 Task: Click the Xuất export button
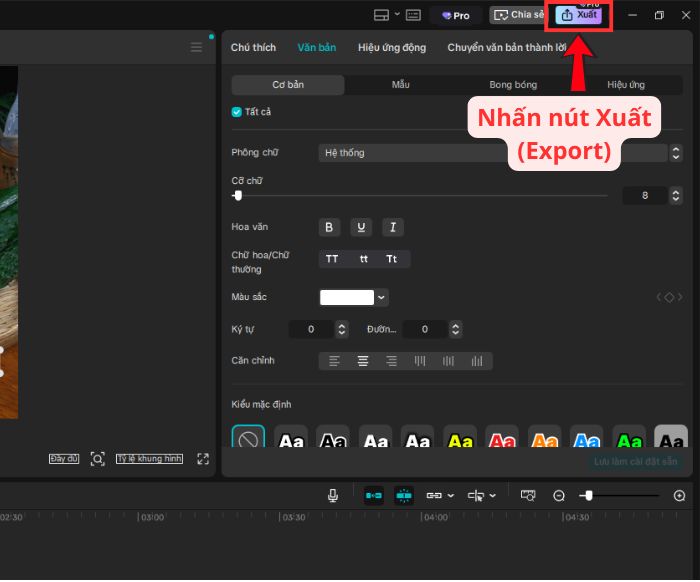(x=580, y=15)
